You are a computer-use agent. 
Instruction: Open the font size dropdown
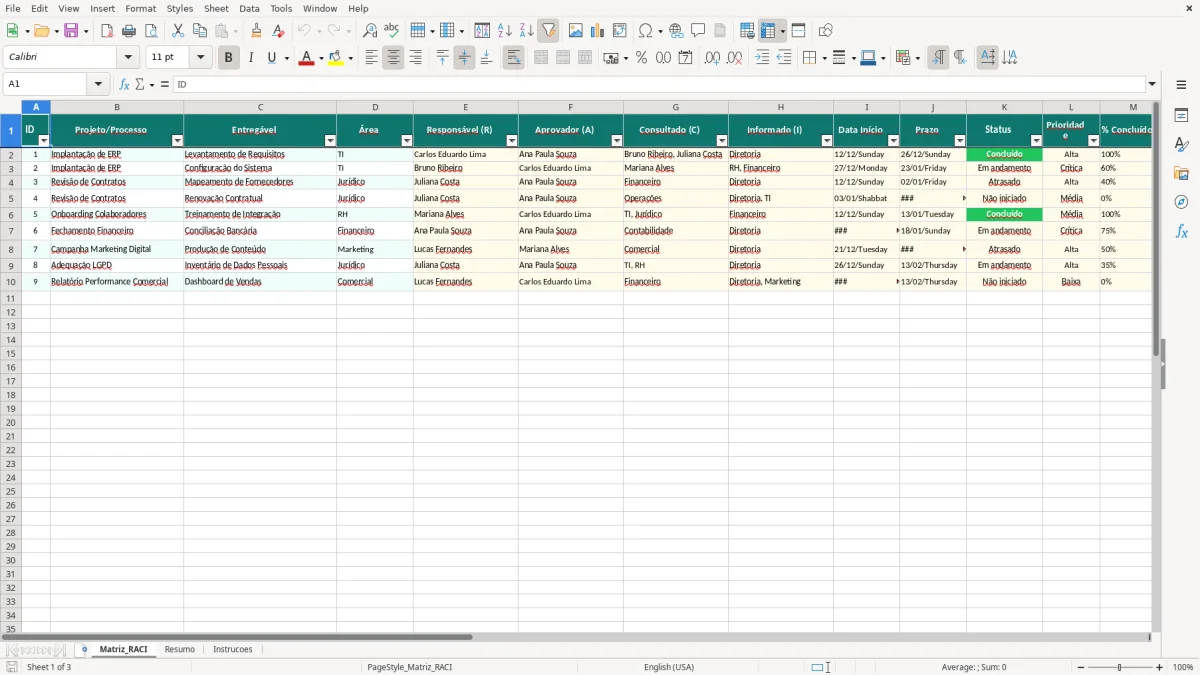click(200, 58)
